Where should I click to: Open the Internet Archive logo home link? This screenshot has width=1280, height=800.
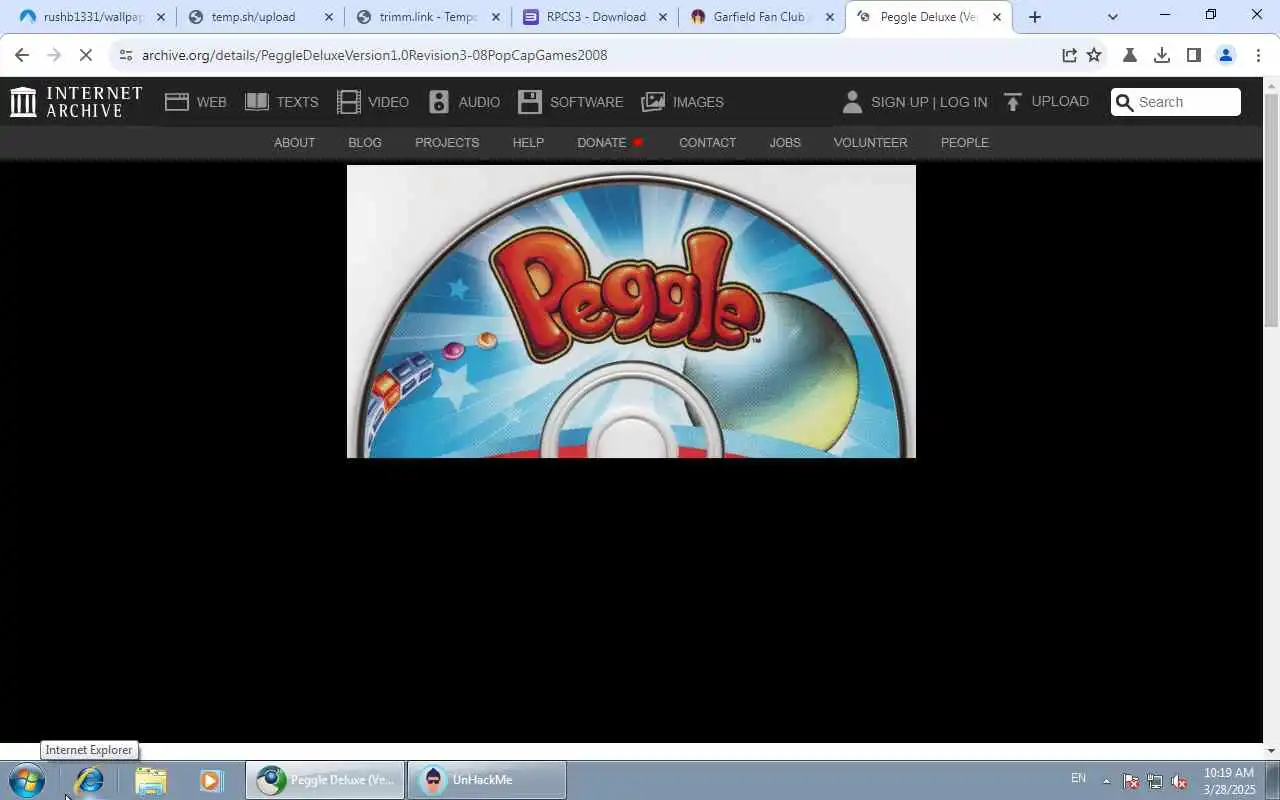pos(76,101)
